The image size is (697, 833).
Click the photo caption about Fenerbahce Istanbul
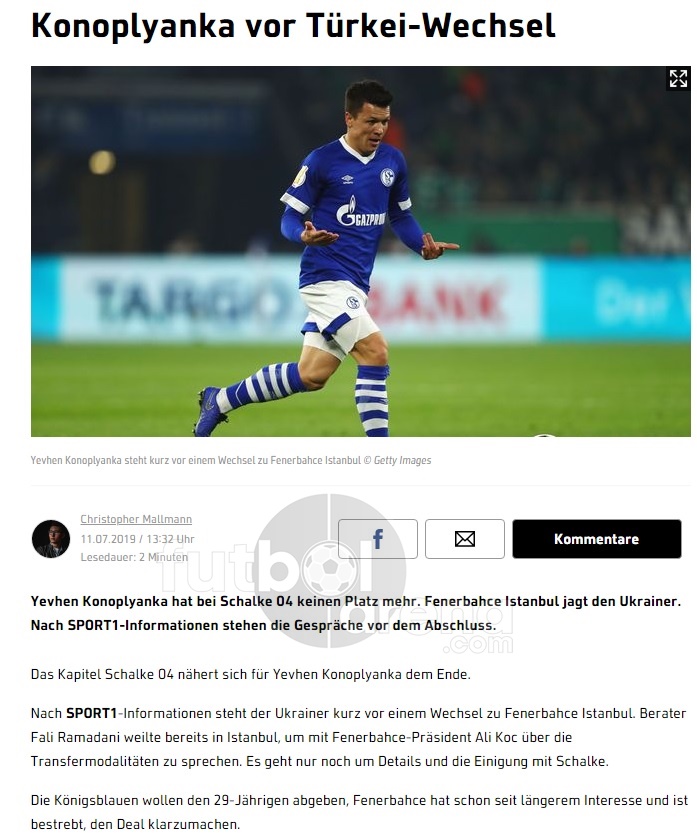[231, 460]
